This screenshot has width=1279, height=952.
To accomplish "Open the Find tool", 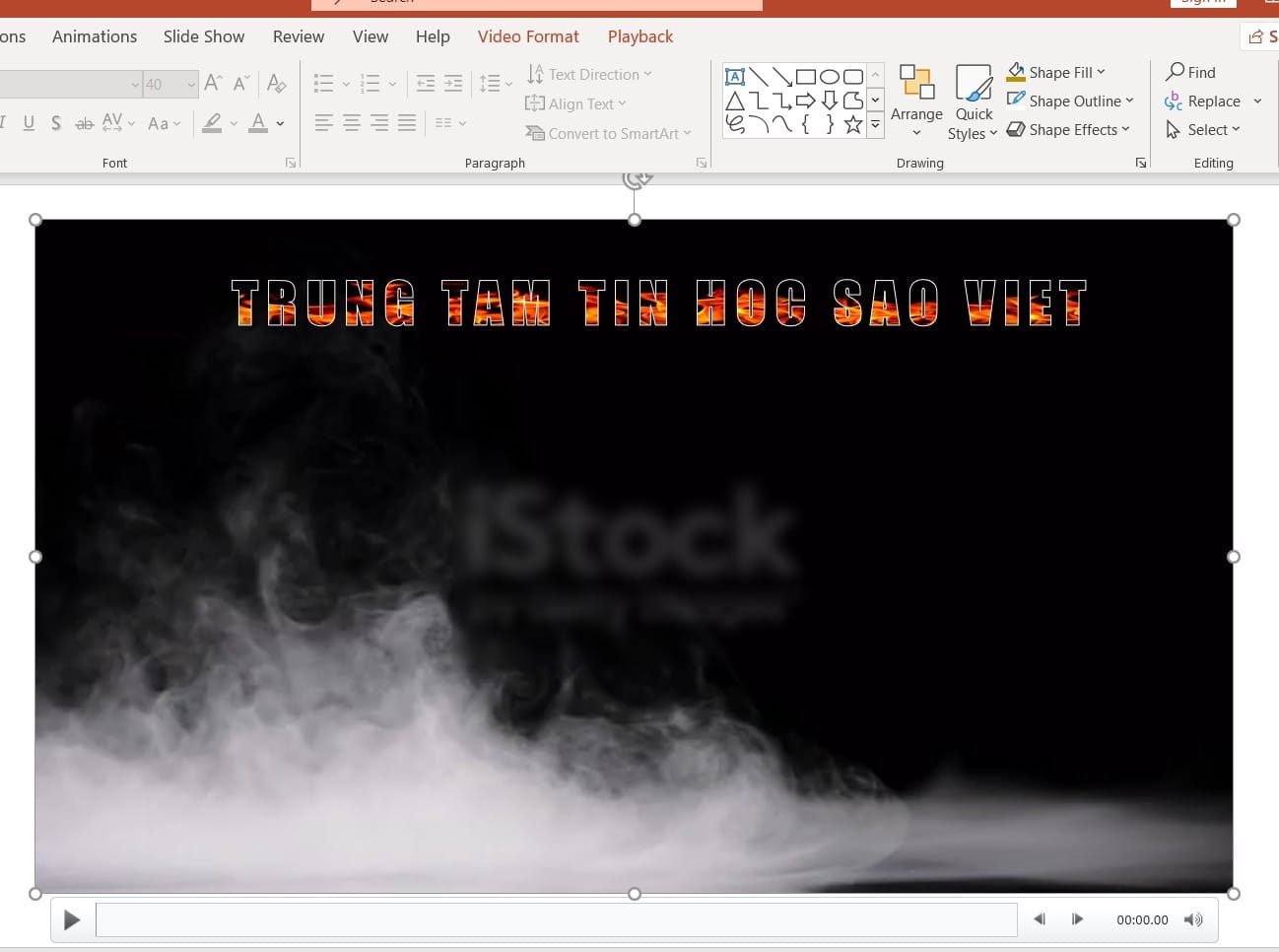I will point(1190,72).
